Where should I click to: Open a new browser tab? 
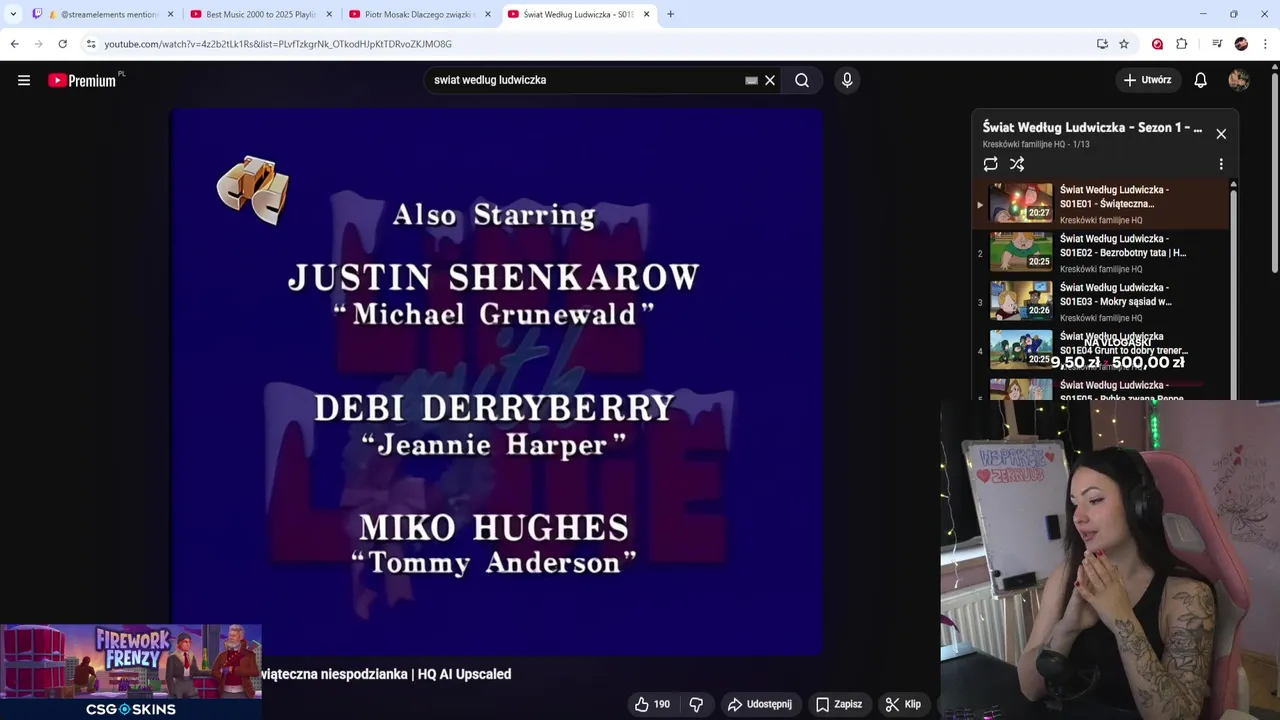point(670,14)
